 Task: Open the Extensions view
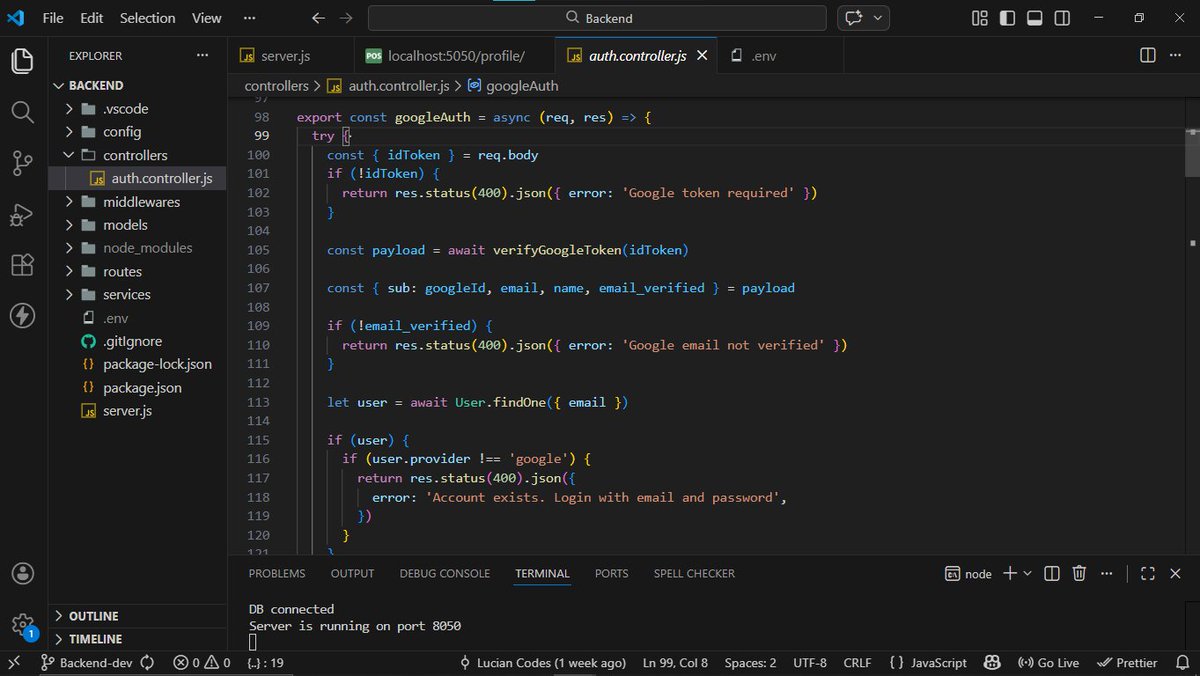point(22,265)
